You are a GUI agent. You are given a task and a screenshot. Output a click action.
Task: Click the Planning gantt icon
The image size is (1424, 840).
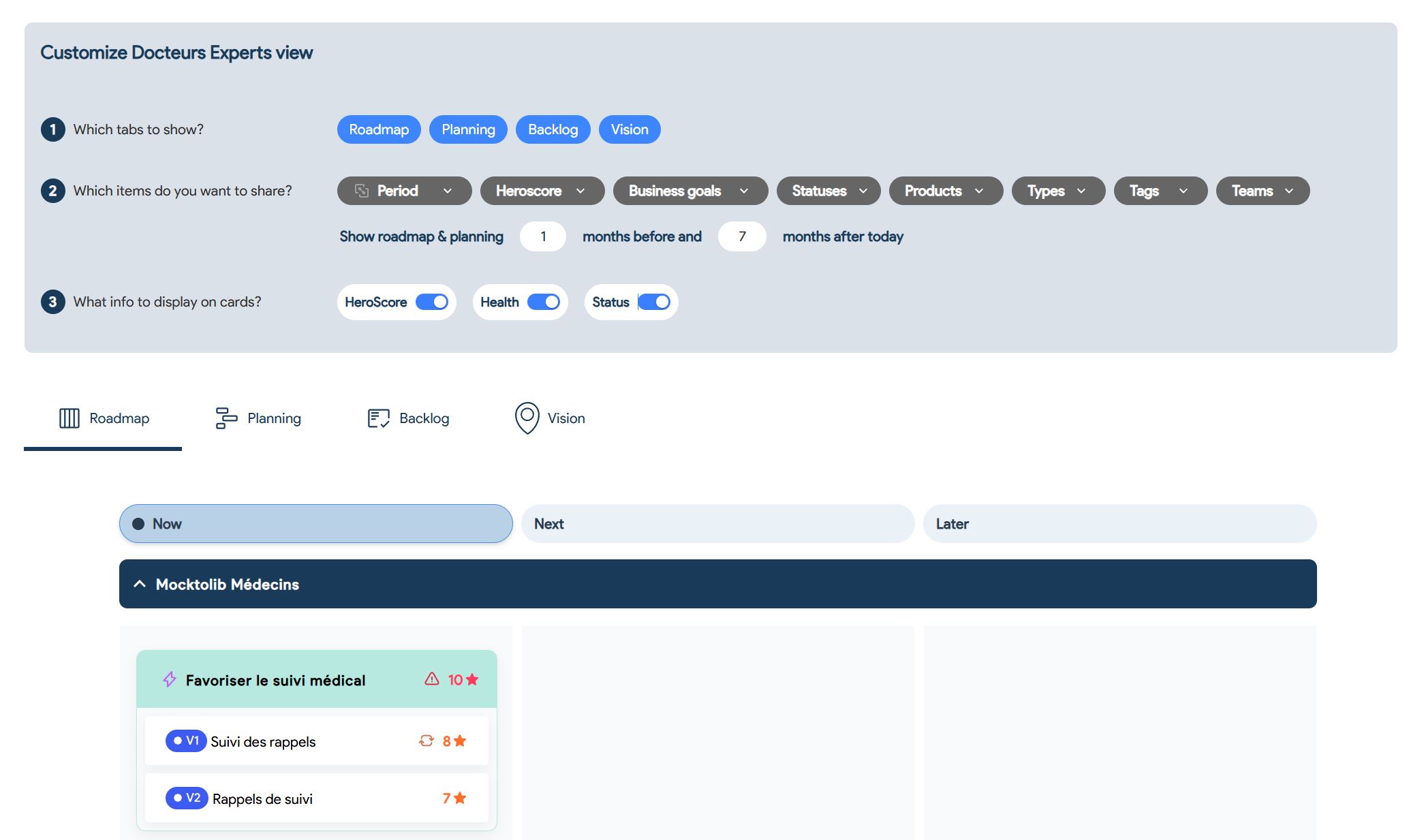(x=226, y=418)
